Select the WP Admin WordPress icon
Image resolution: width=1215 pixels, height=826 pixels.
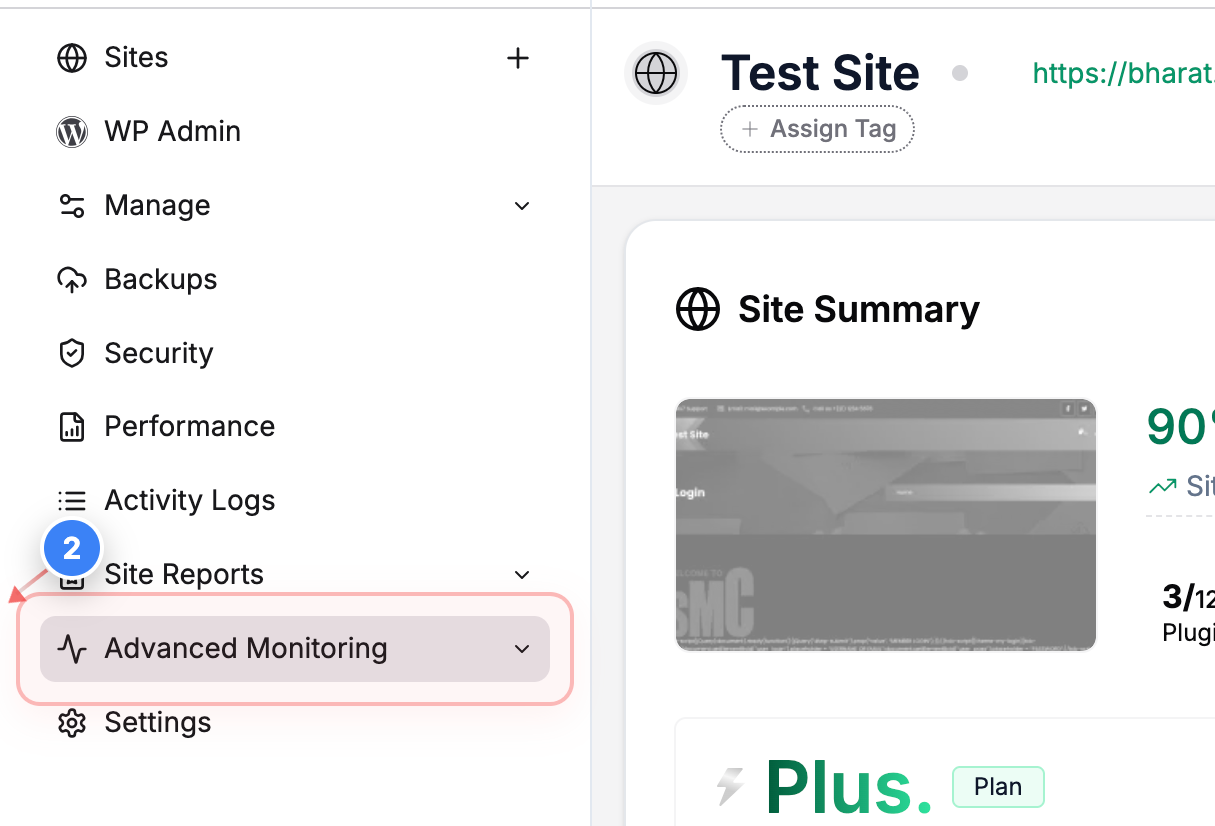[71, 131]
